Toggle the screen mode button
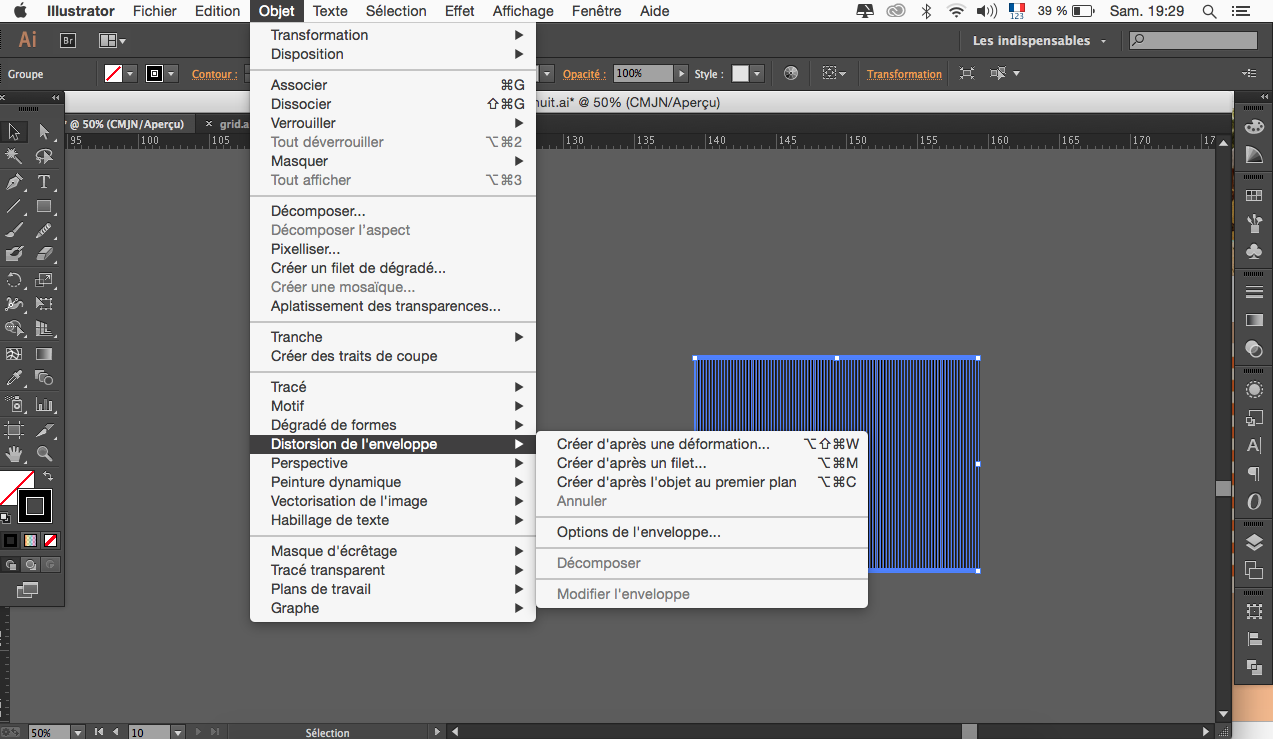Image resolution: width=1273 pixels, height=739 pixels. click(x=27, y=590)
